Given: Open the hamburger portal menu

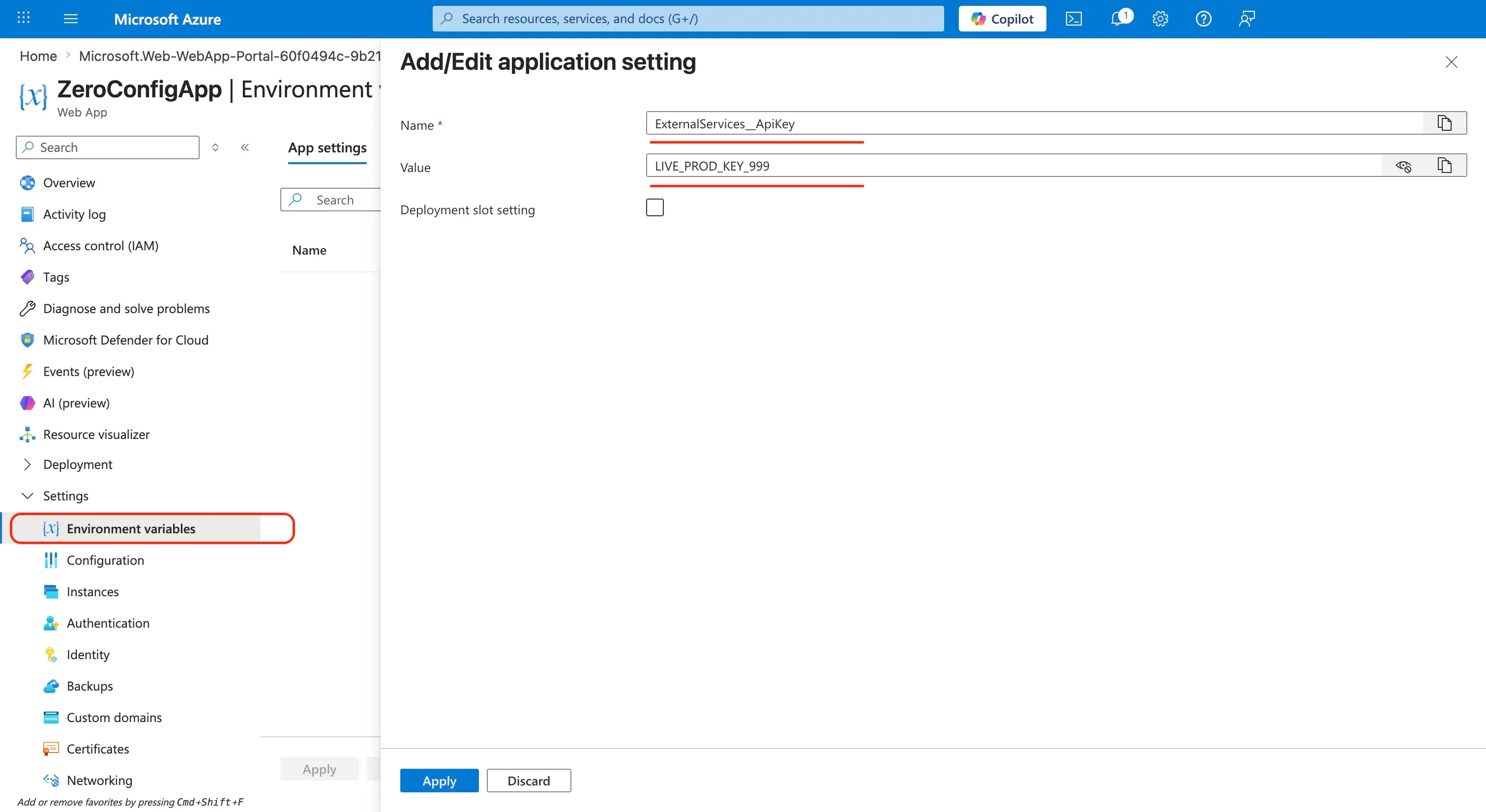Looking at the screenshot, I should [70, 19].
